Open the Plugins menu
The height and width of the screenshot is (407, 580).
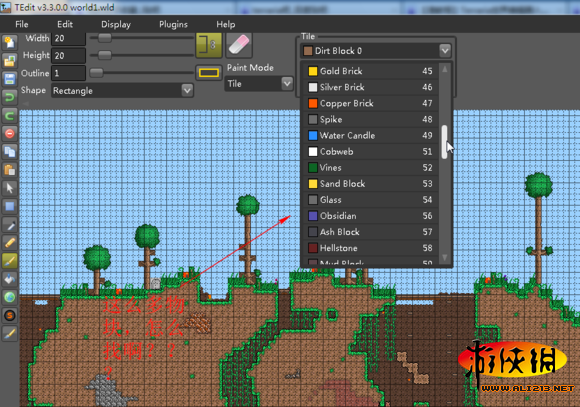173,24
